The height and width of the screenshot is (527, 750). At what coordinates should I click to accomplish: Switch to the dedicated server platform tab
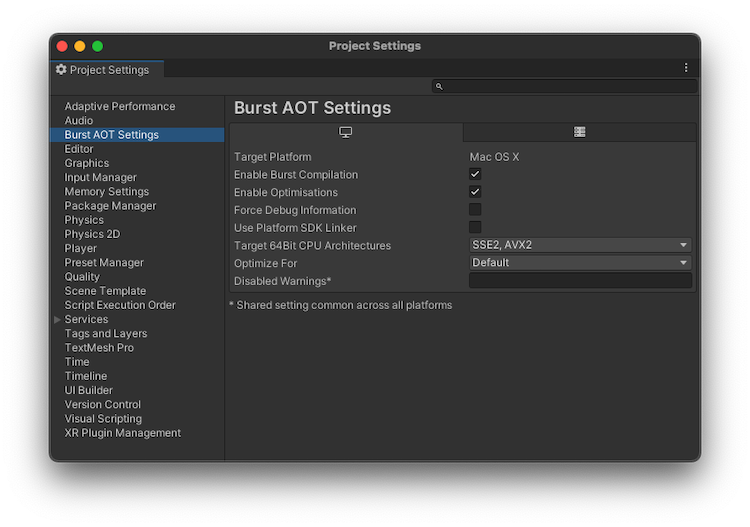(x=579, y=132)
